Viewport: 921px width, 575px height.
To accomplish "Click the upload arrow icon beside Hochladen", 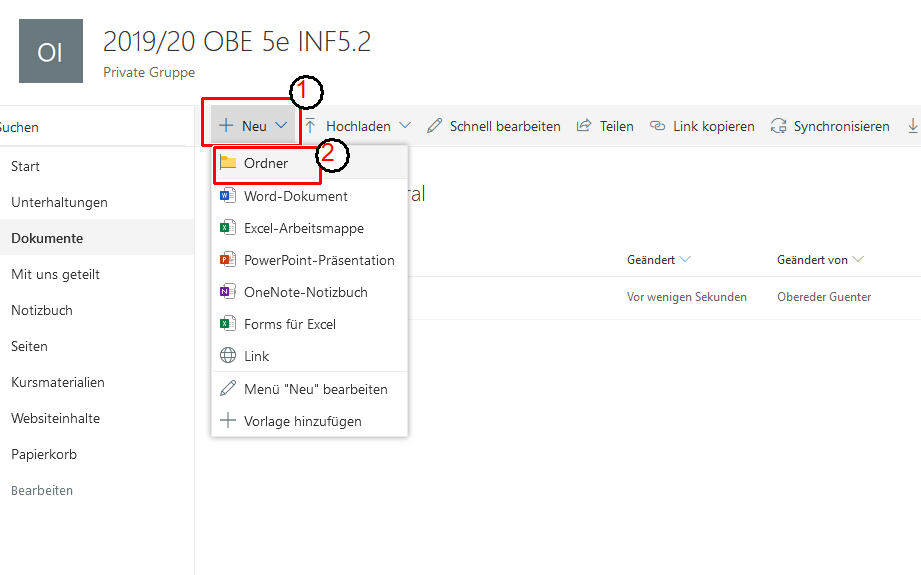I will coord(311,126).
